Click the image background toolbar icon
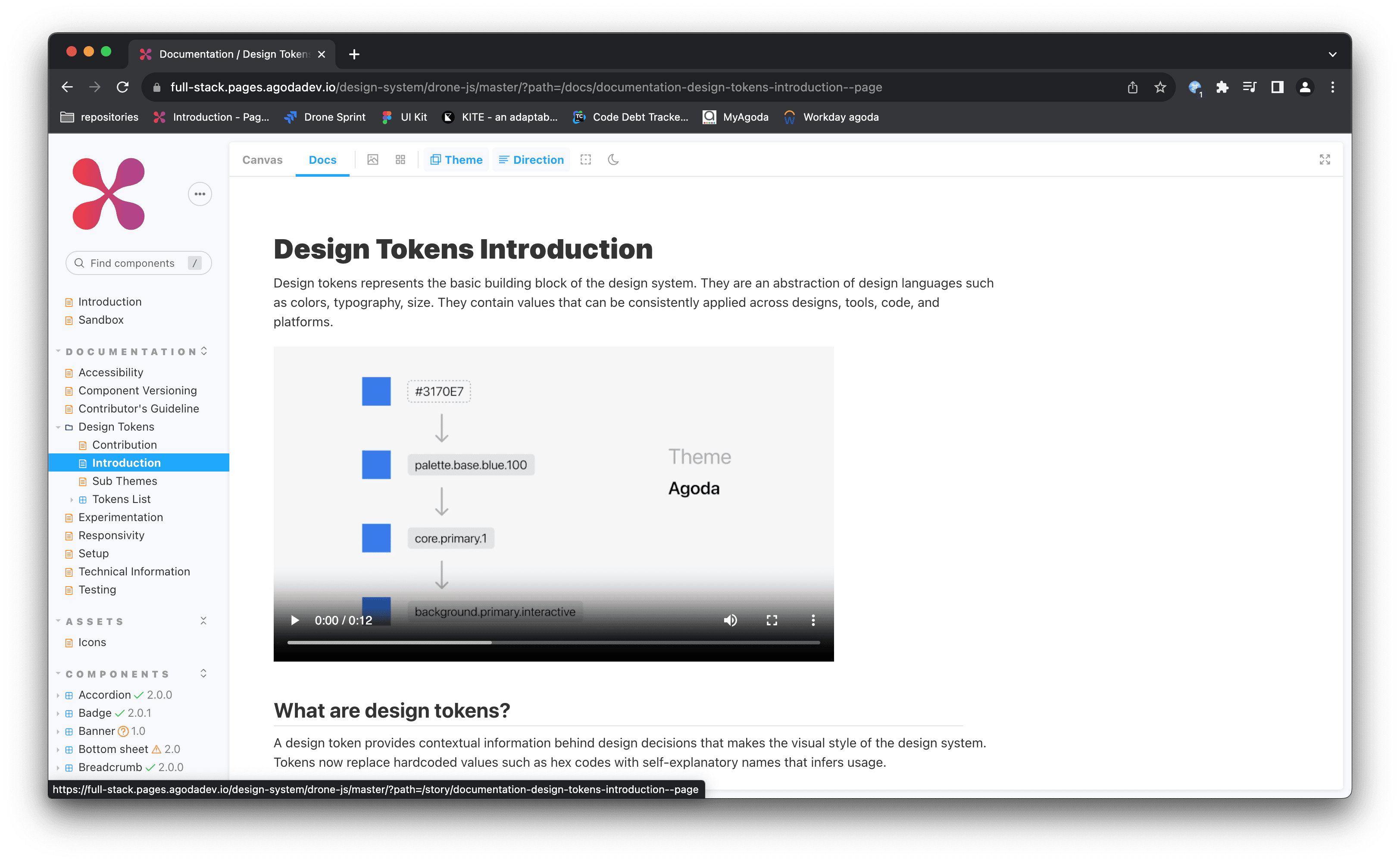The width and height of the screenshot is (1400, 862). 373,159
